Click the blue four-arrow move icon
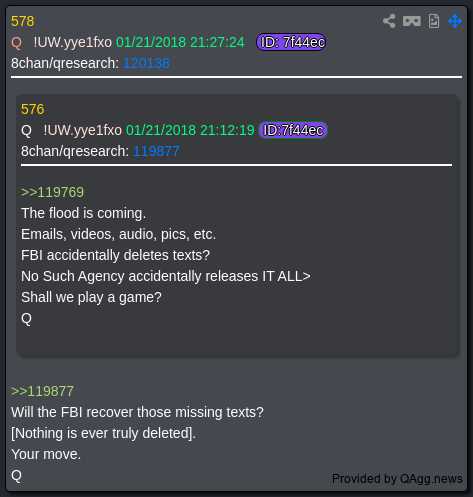 [x=455, y=21]
